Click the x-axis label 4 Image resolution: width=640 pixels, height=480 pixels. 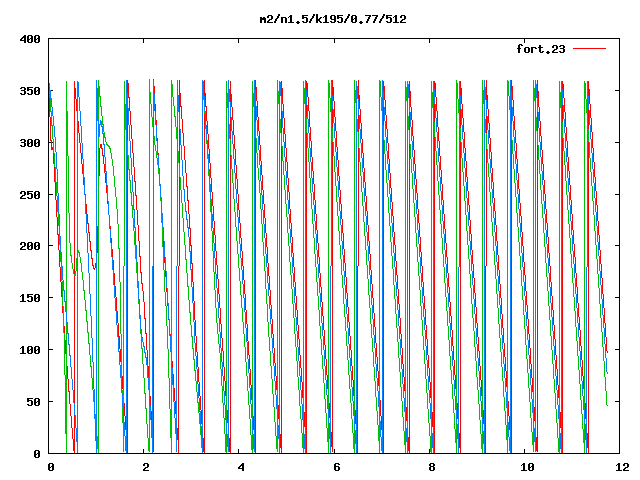point(241,467)
